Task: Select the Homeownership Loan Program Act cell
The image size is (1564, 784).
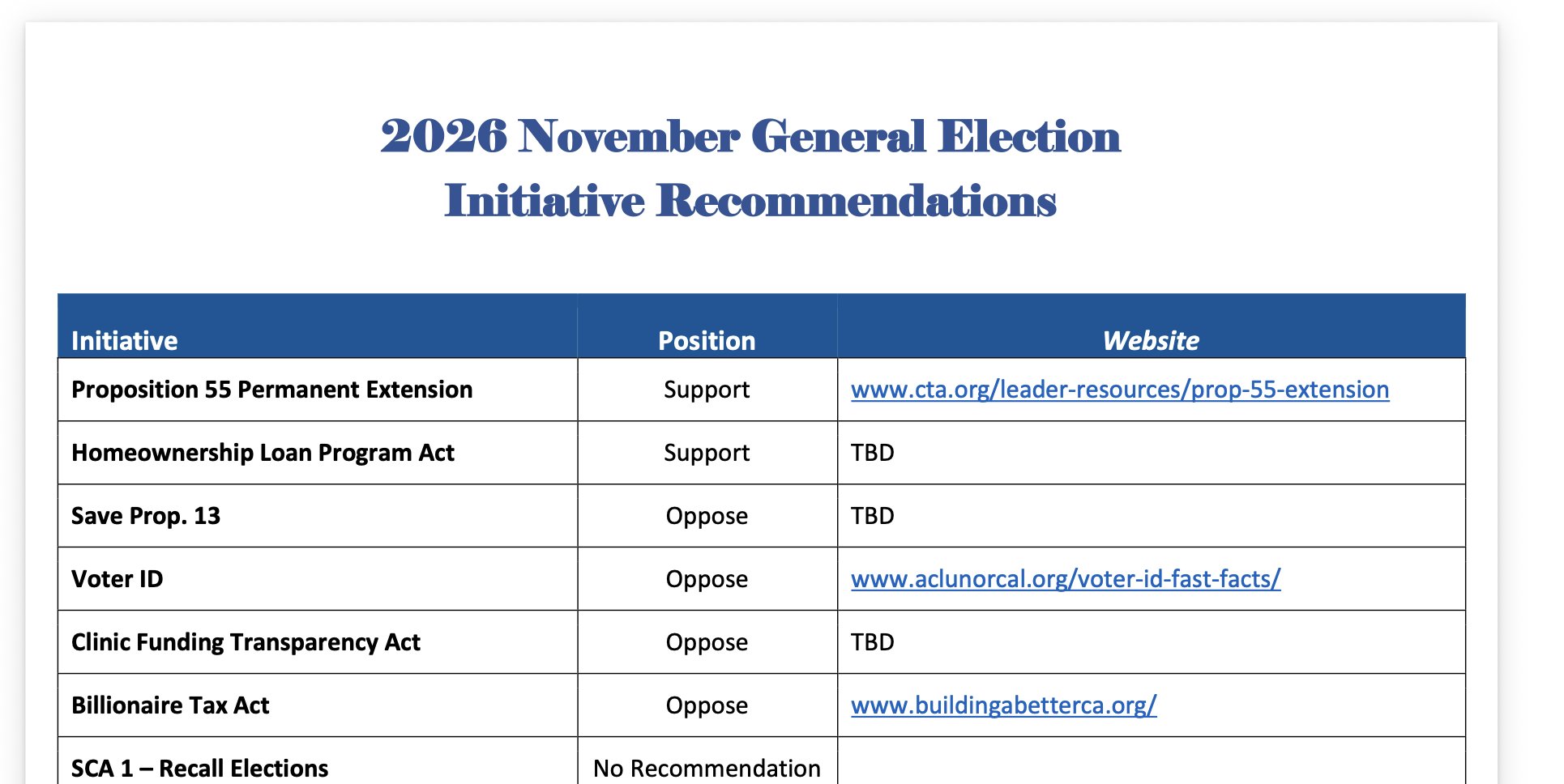Action: pos(318,453)
